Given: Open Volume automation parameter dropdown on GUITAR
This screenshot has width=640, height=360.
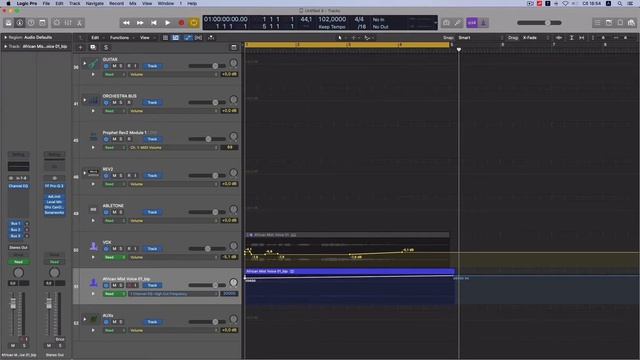Looking at the screenshot, I should [x=174, y=74].
